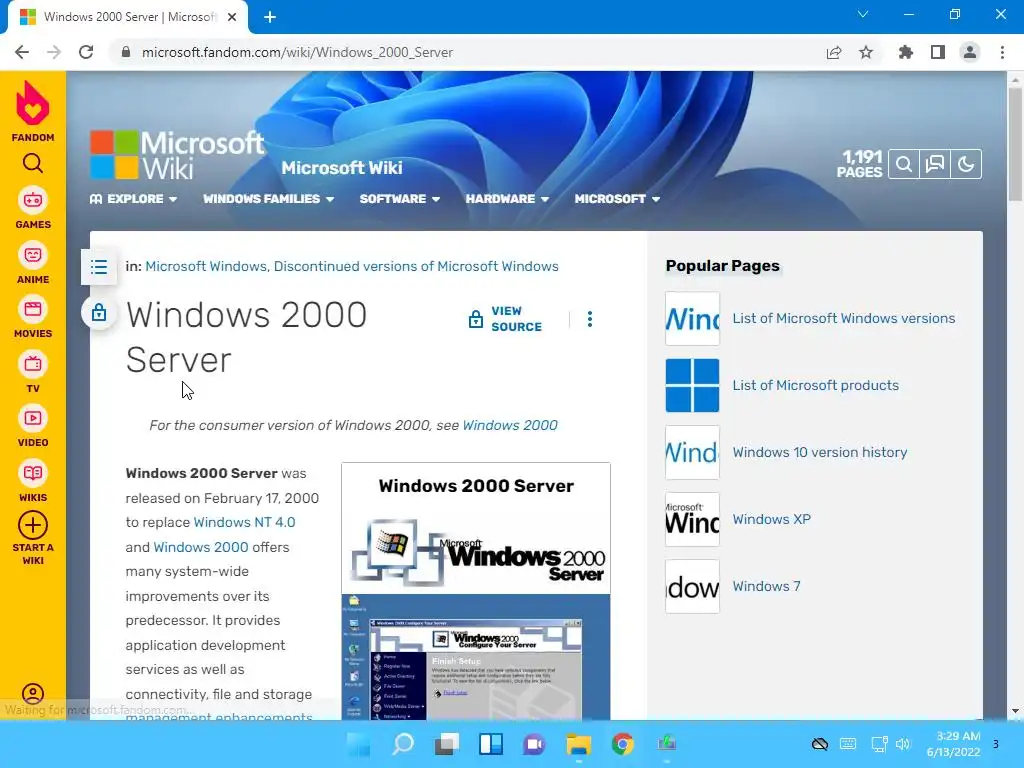Click the page protection lock icon
The height and width of the screenshot is (768, 1024).
[x=99, y=312]
